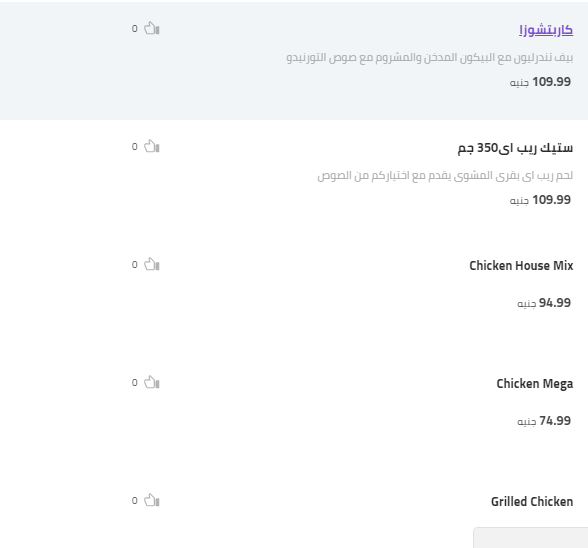Click the 94.99 جنيه price

pos(544,303)
